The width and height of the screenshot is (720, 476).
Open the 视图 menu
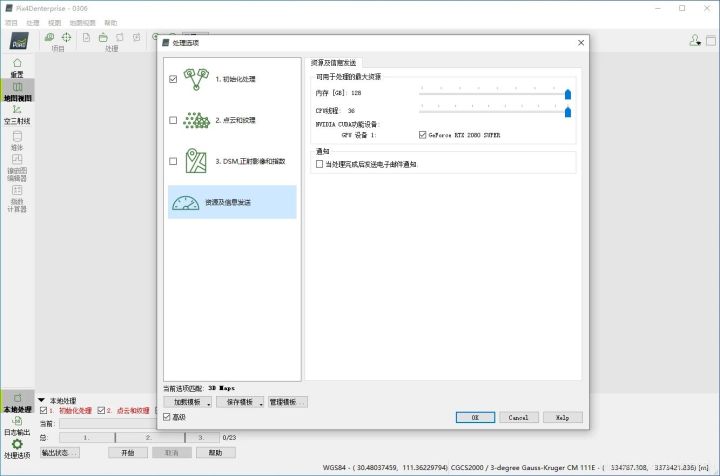(x=55, y=22)
